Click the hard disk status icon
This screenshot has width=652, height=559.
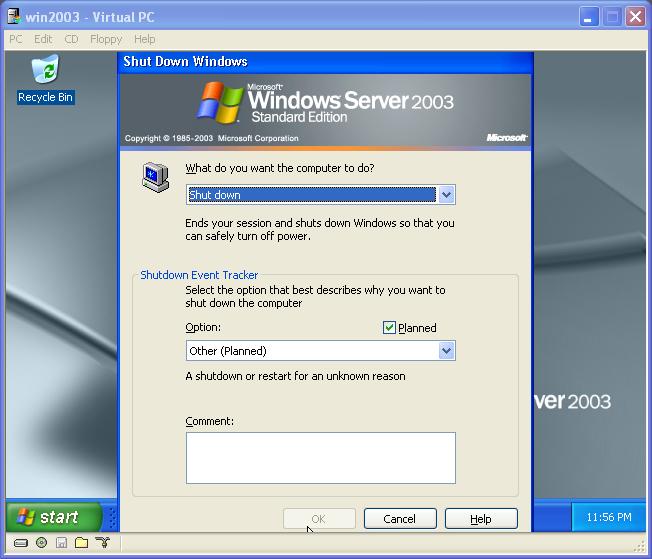(x=21, y=543)
